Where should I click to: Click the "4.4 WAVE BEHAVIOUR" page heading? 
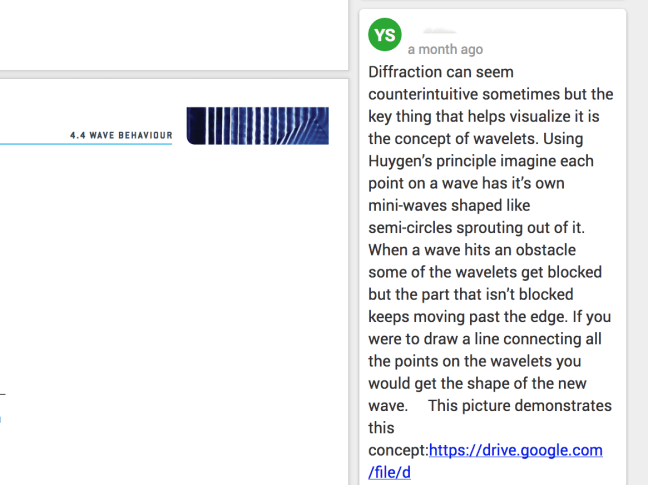[x=121, y=134]
